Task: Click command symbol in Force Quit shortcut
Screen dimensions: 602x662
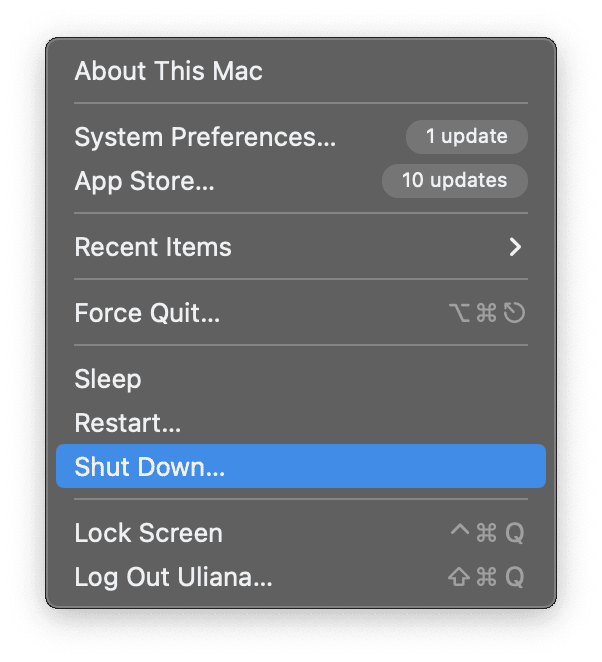Action: [x=487, y=314]
